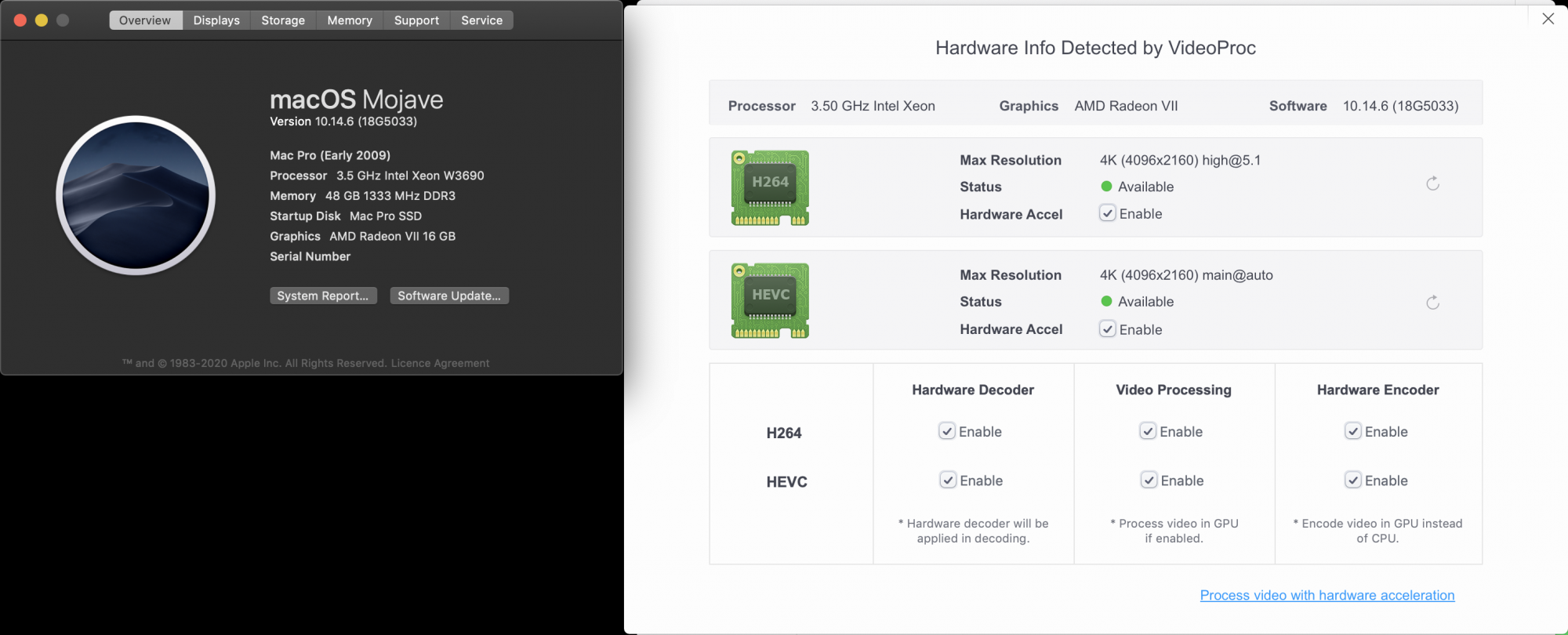Toggle HEVC Hardware Encoder Enable checkbox
This screenshot has width=1568, height=635.
pyautogui.click(x=1353, y=480)
